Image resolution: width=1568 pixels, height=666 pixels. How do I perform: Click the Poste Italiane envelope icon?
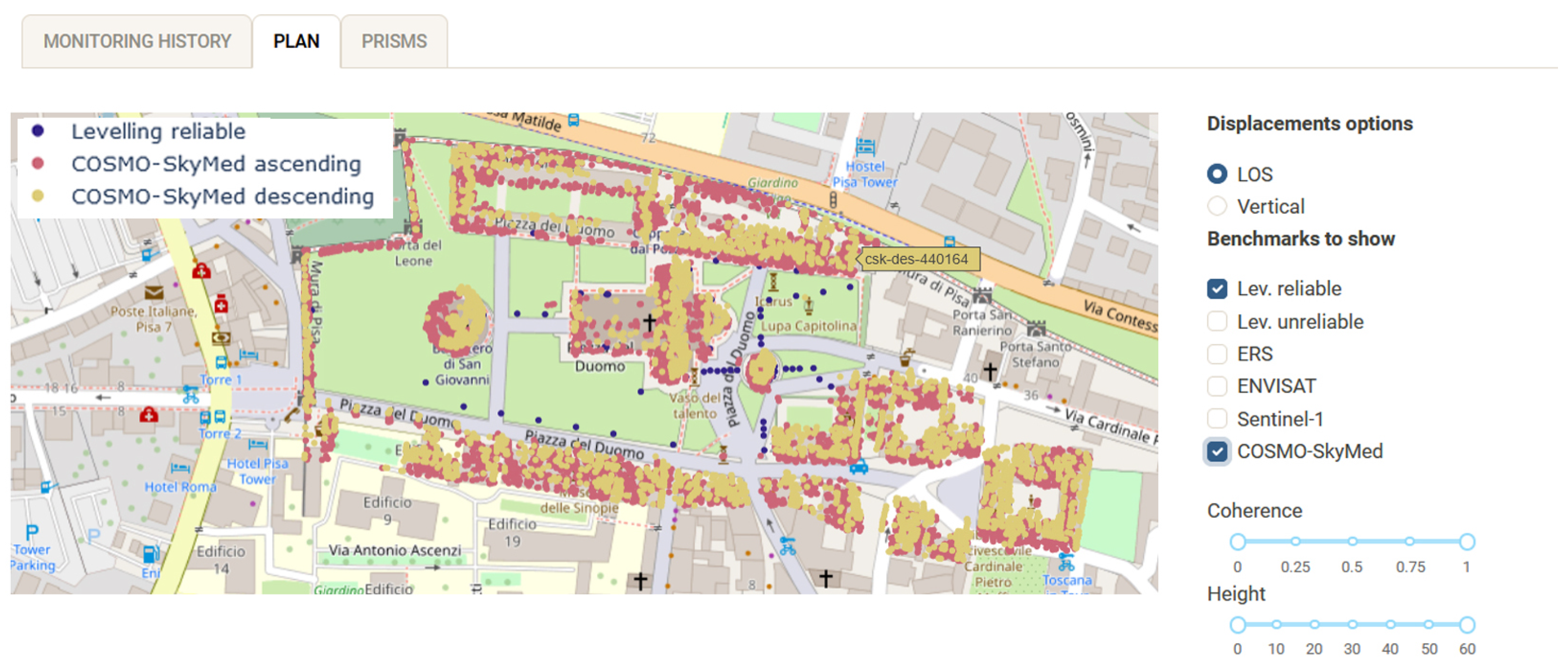pos(154,293)
